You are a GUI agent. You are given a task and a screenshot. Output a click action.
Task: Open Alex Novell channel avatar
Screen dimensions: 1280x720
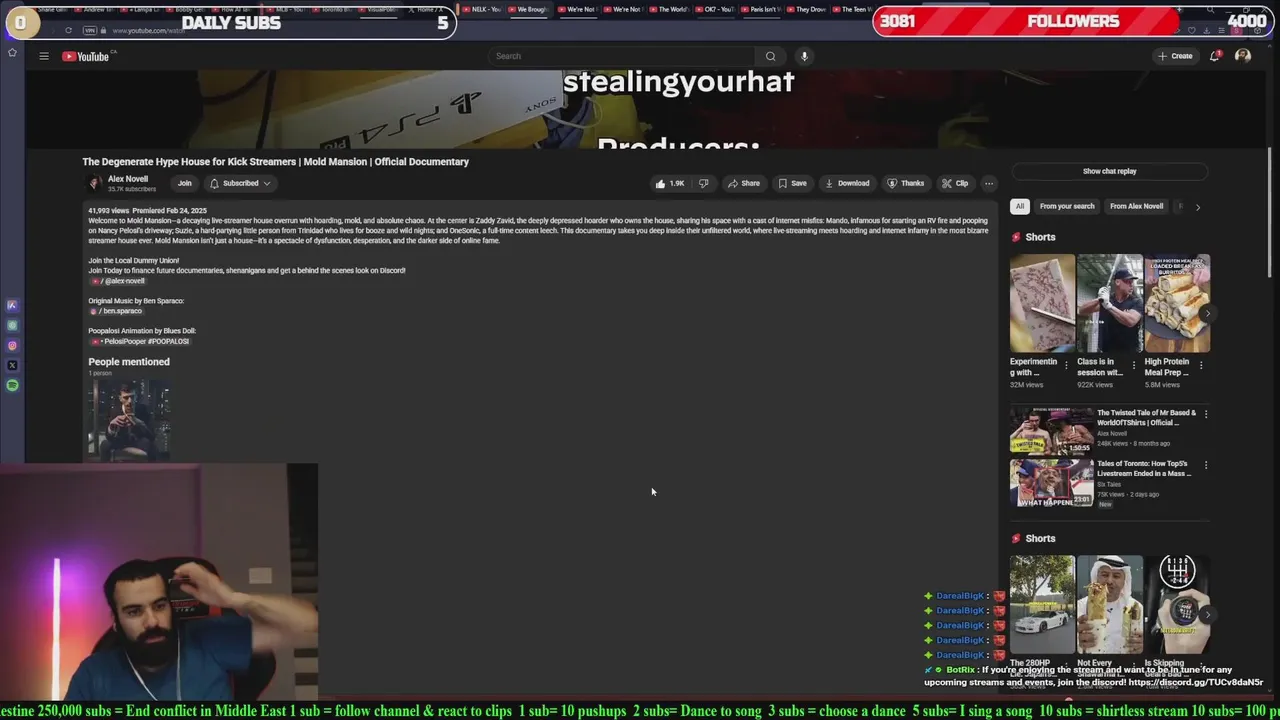(95, 183)
